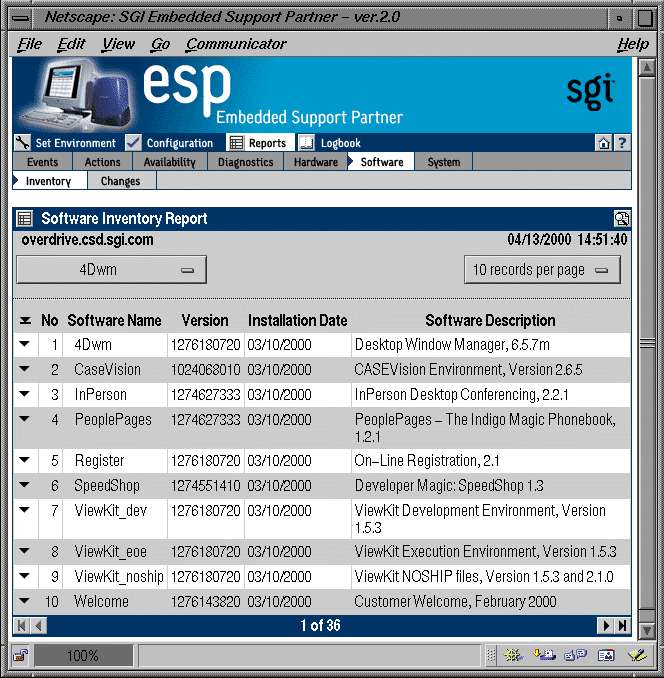Open Mailbox from component bar icon

click(x=544, y=656)
